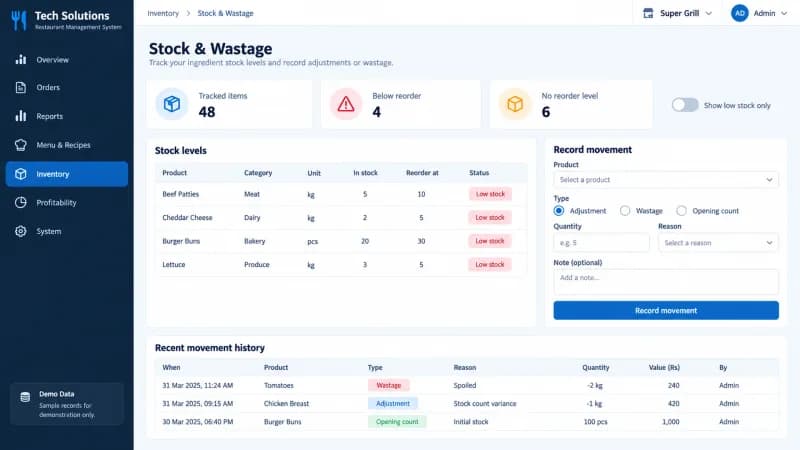Screen dimensions: 800x450
Task: Click the Spoiled reason text
Action: [465, 385]
